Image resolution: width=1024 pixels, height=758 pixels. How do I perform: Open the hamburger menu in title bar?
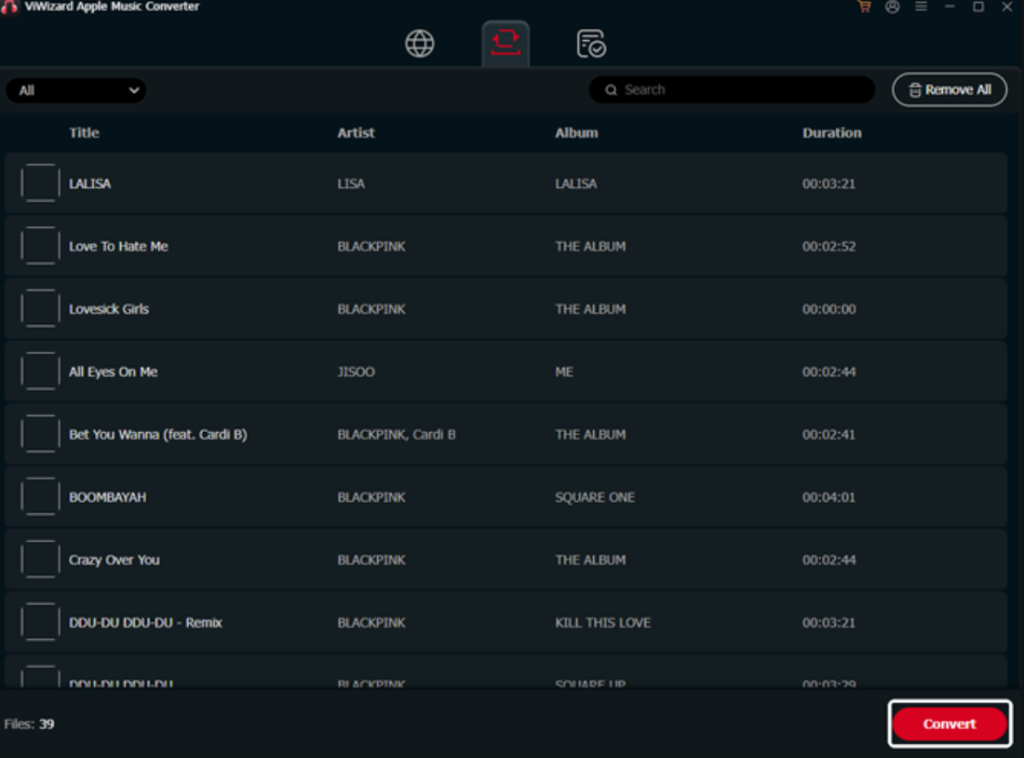[x=921, y=7]
